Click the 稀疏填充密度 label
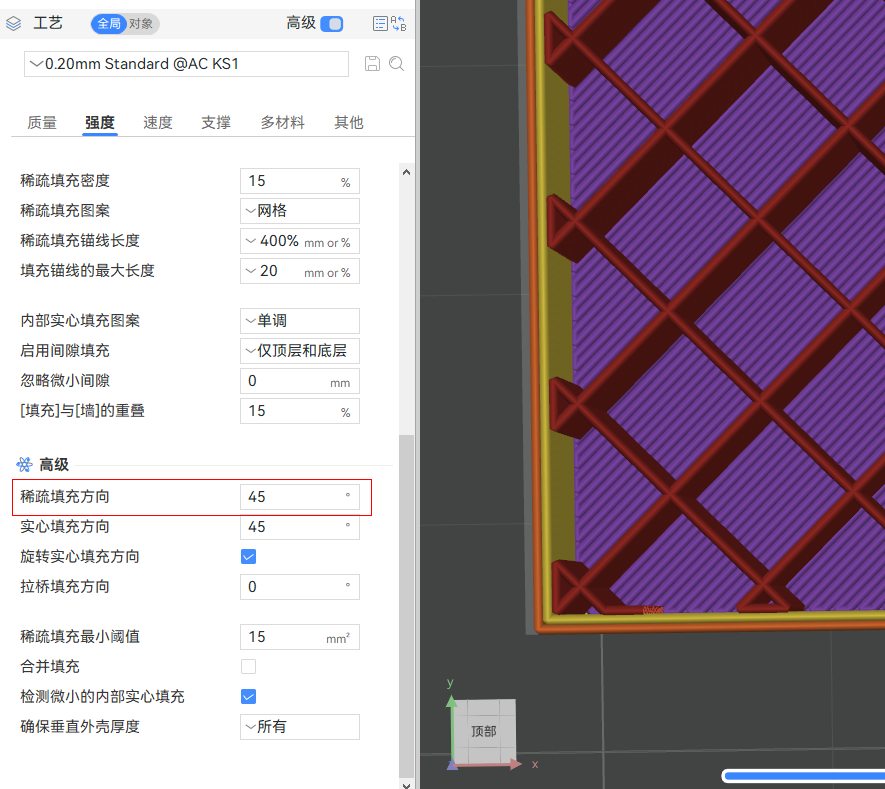Image resolution: width=885 pixels, height=789 pixels. pyautogui.click(x=65, y=181)
